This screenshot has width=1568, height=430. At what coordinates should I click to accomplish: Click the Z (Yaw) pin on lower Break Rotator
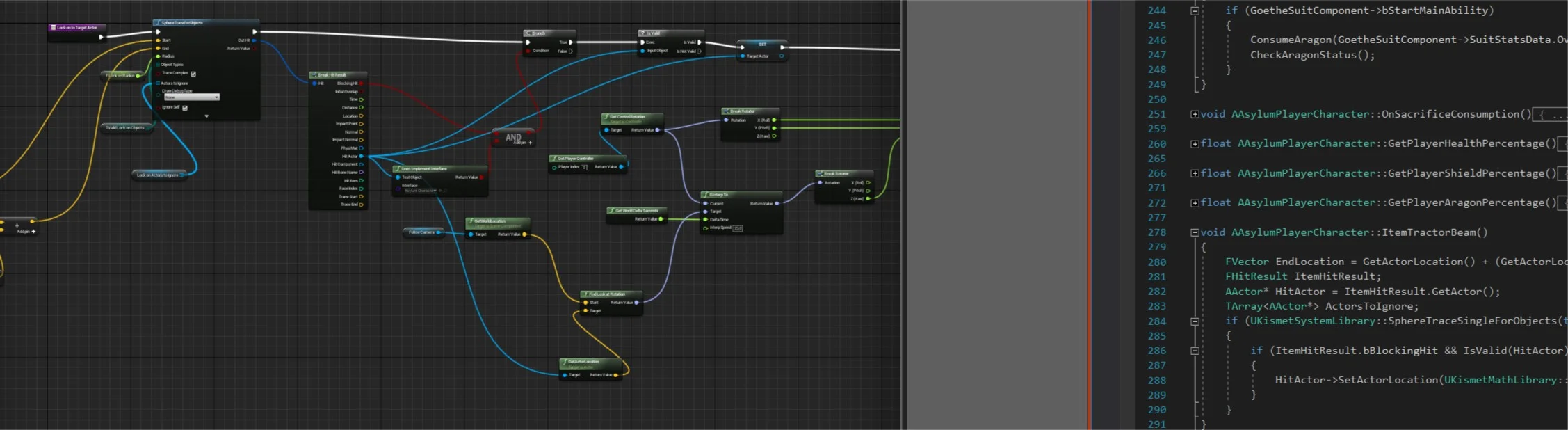tap(868, 199)
